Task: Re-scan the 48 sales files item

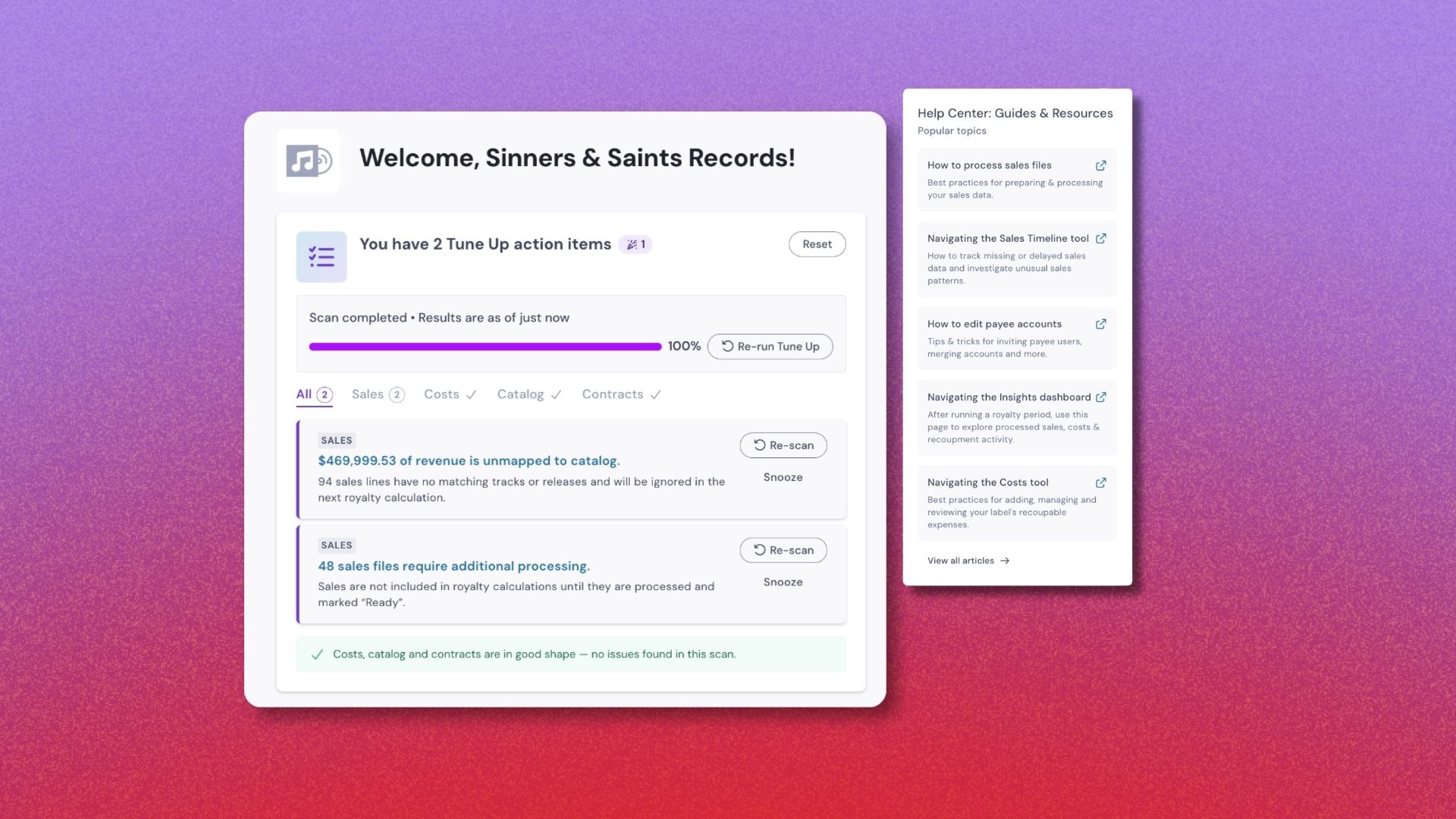Action: [x=783, y=550]
